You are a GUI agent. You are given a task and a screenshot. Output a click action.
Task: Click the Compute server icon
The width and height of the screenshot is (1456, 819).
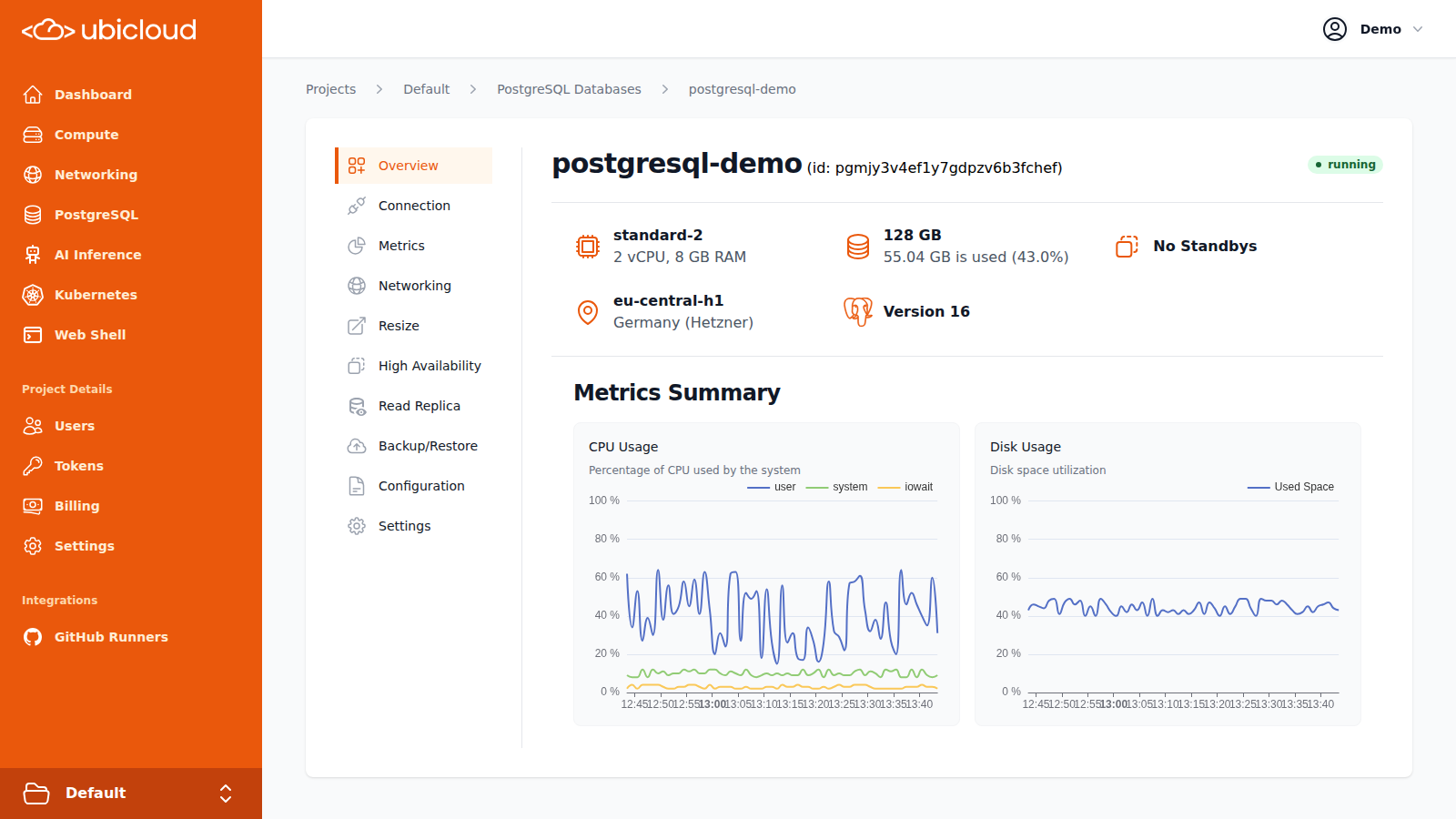tap(33, 135)
